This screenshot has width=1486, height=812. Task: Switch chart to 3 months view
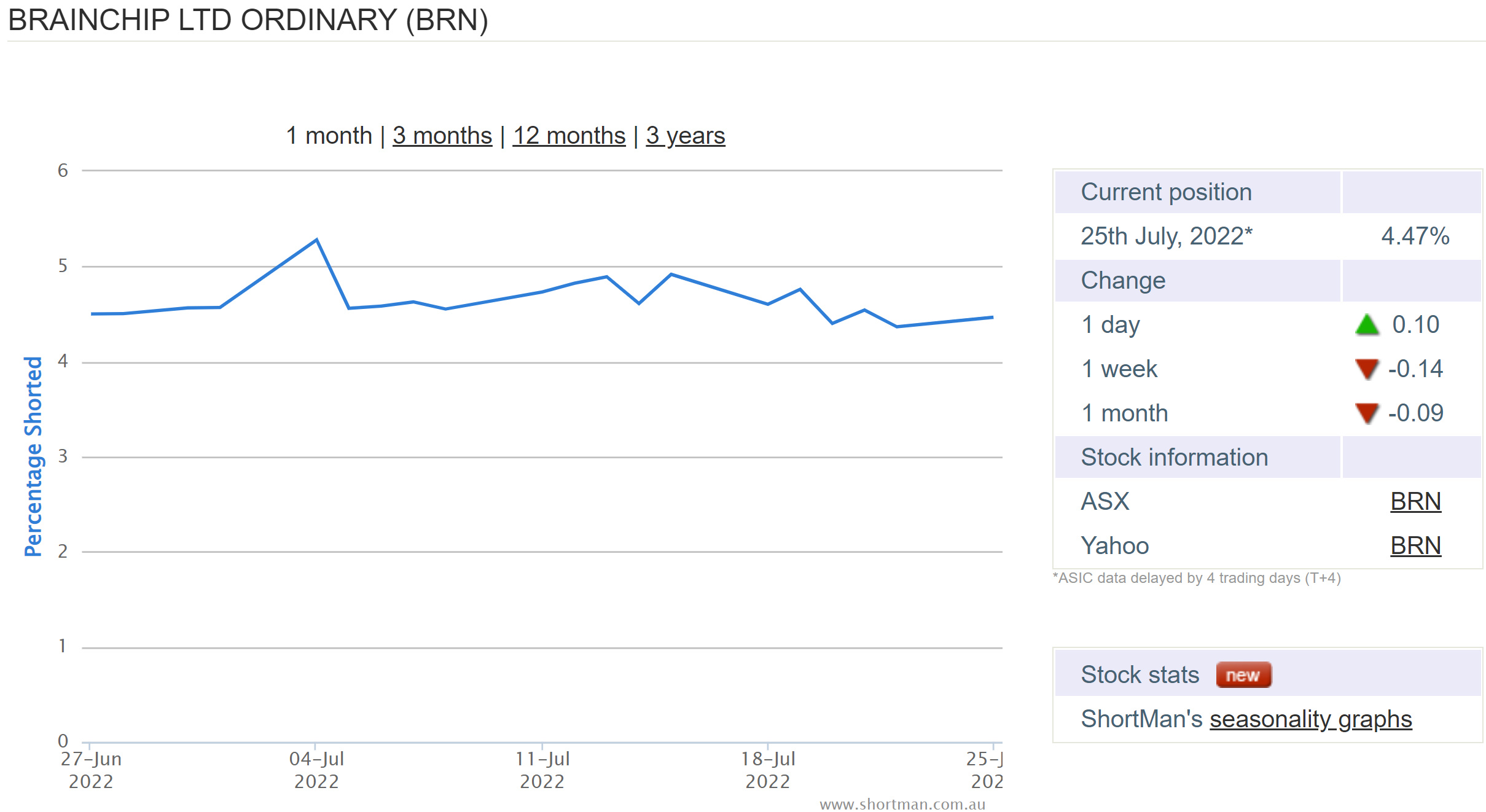click(442, 136)
